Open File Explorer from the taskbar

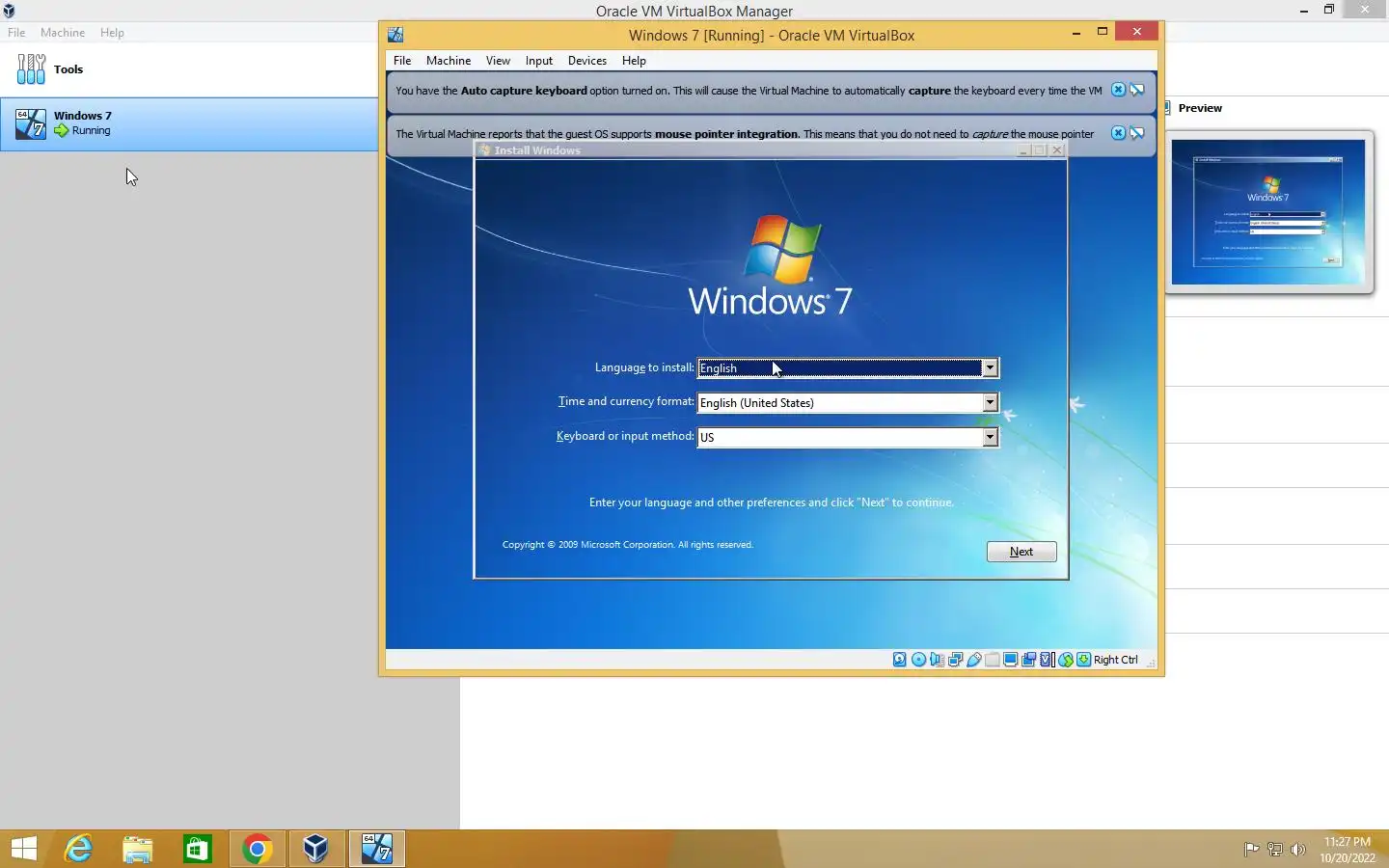(x=138, y=849)
